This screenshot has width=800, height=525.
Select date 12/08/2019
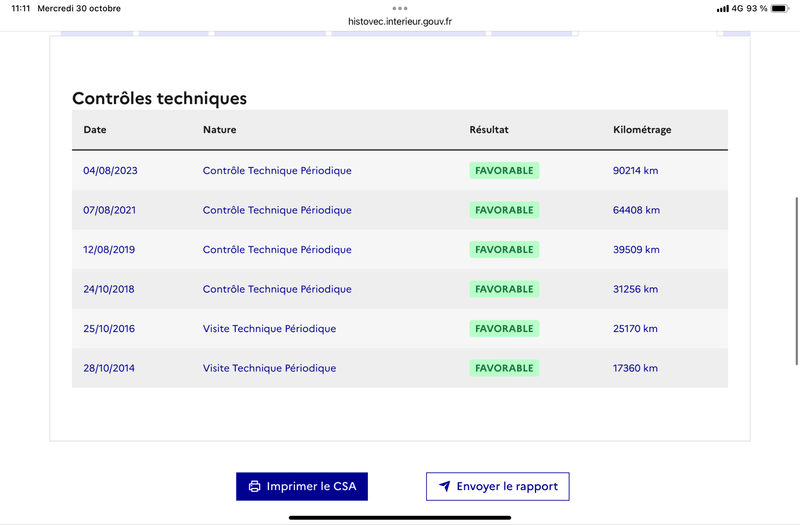[x=109, y=249]
